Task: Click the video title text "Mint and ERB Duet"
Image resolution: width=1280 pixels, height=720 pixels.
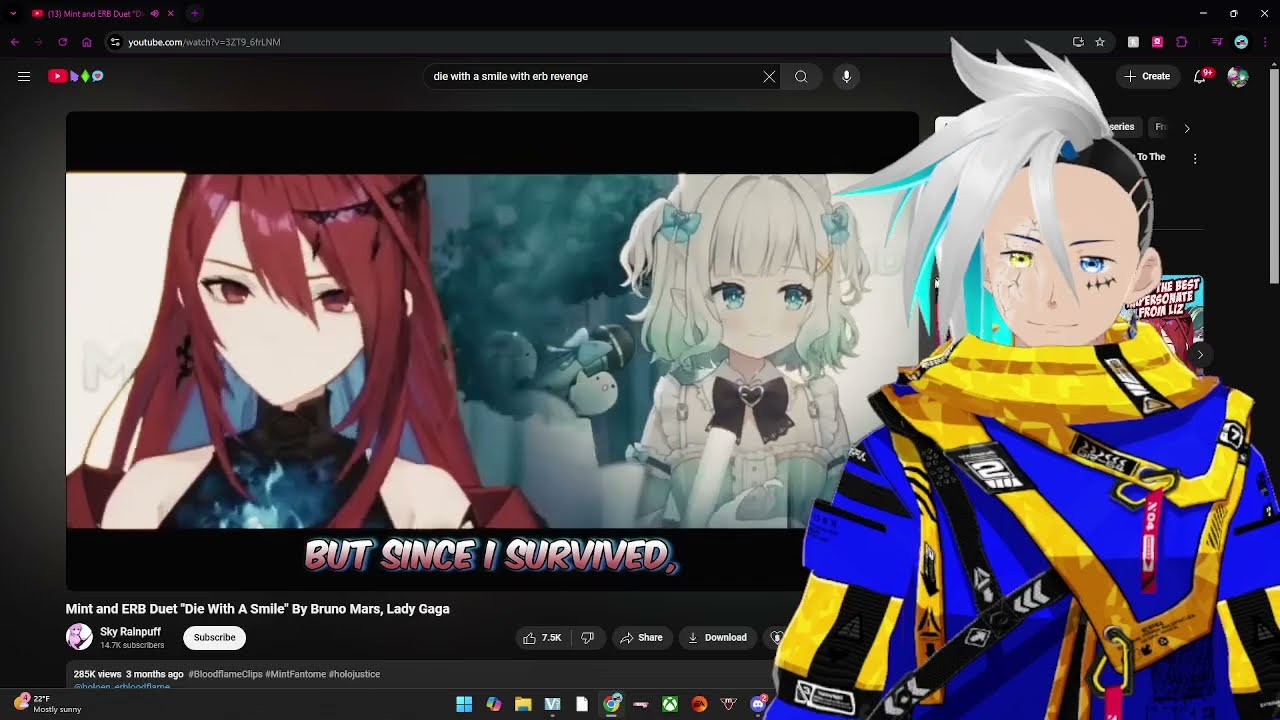Action: [122, 608]
